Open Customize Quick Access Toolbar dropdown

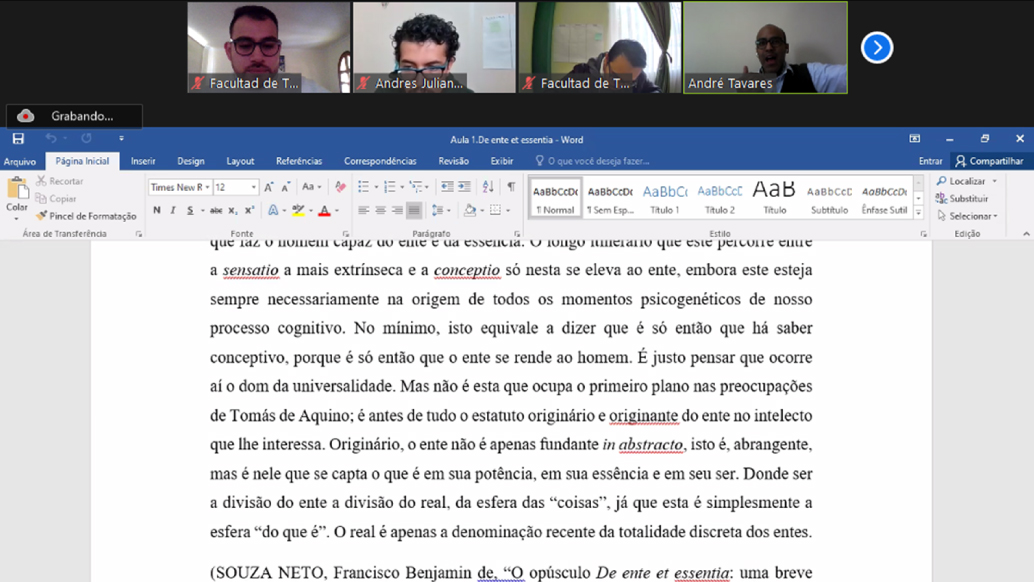(x=121, y=138)
